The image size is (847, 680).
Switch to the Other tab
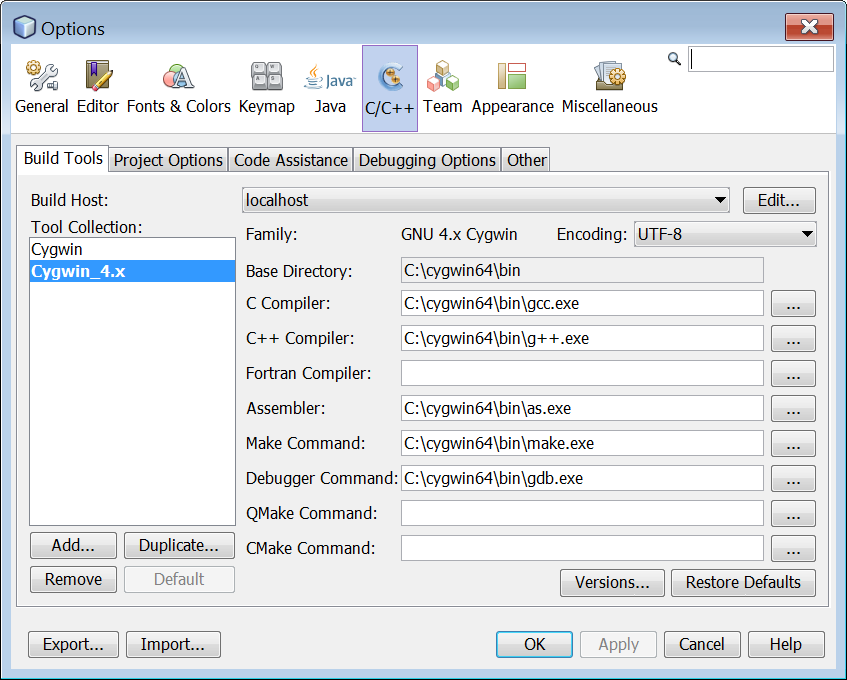[x=526, y=160]
